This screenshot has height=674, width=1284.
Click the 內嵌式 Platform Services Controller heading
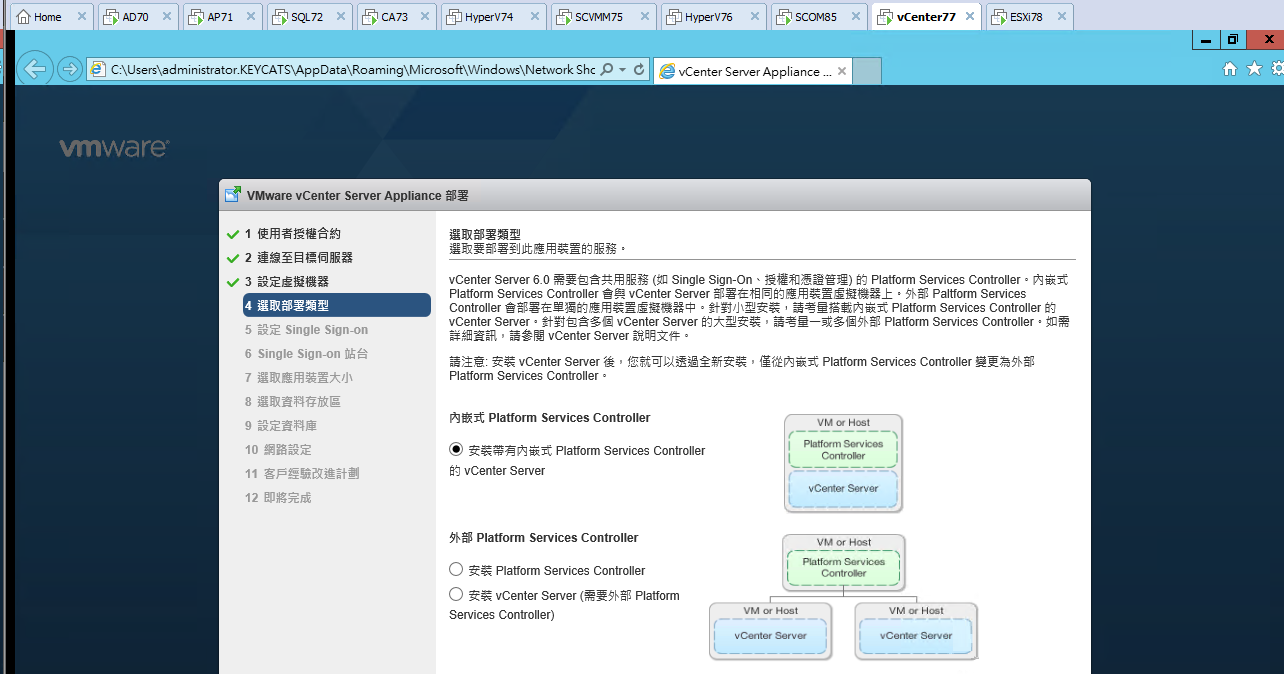[x=550, y=418]
